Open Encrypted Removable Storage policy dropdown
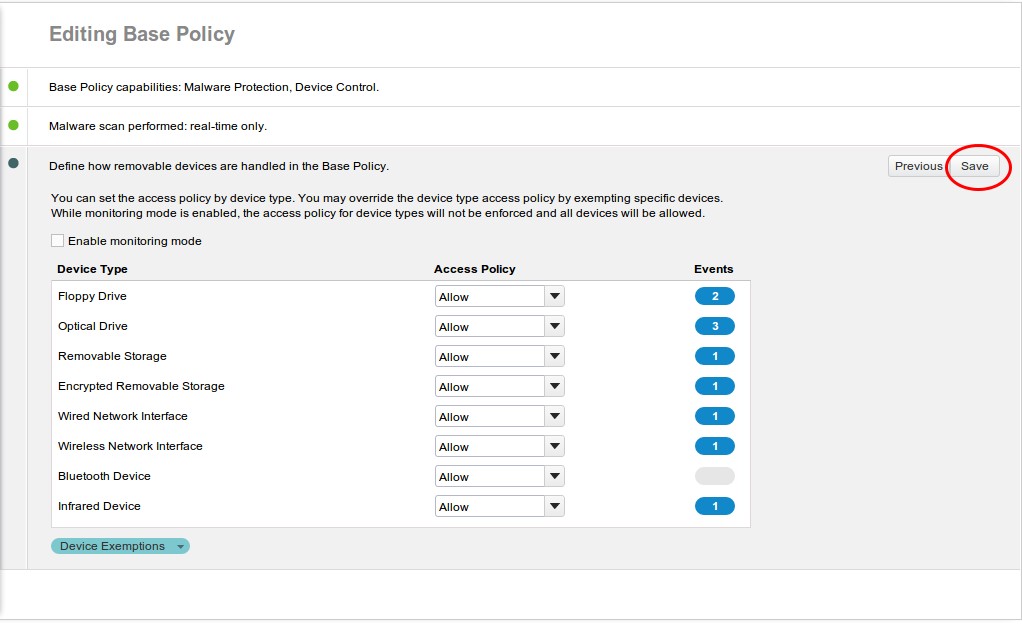The image size is (1022, 639). [x=499, y=387]
